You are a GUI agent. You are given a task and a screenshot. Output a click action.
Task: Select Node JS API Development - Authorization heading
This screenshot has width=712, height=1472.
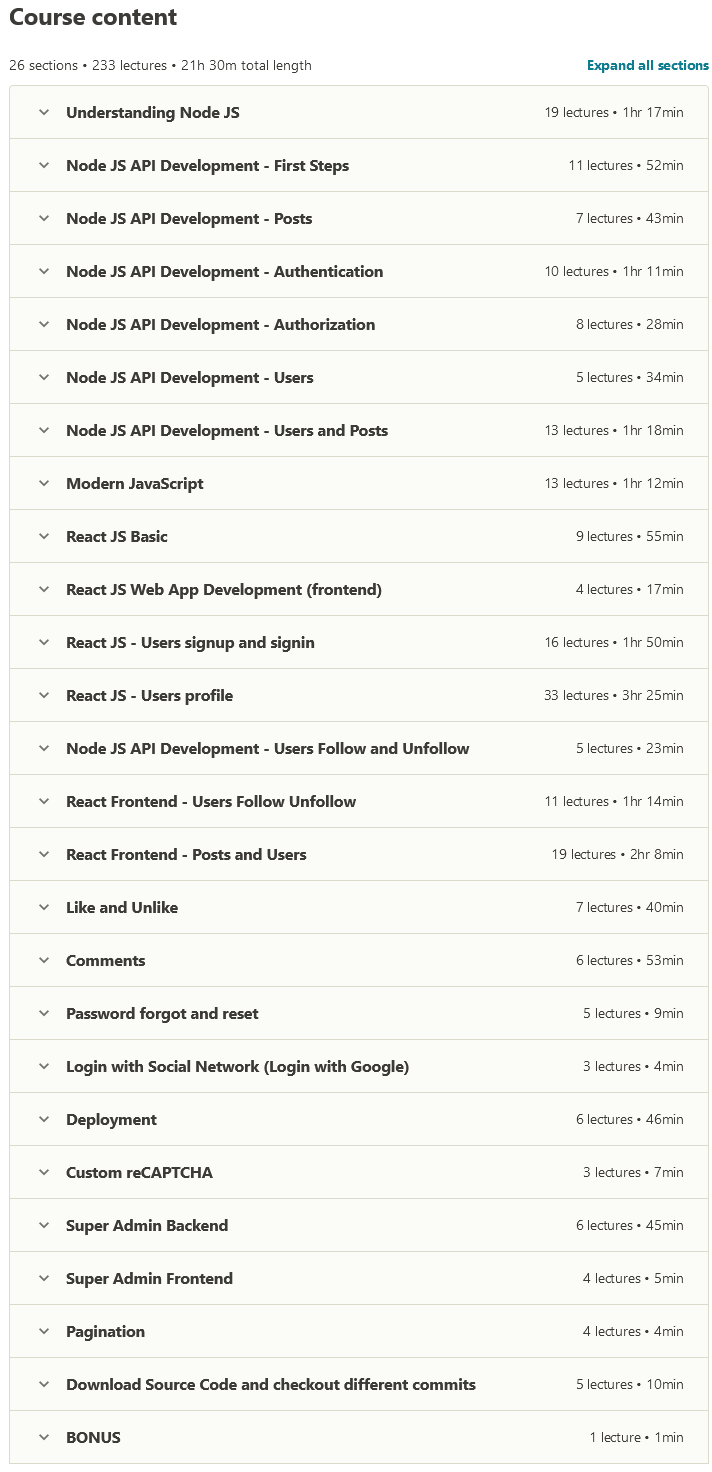click(220, 324)
